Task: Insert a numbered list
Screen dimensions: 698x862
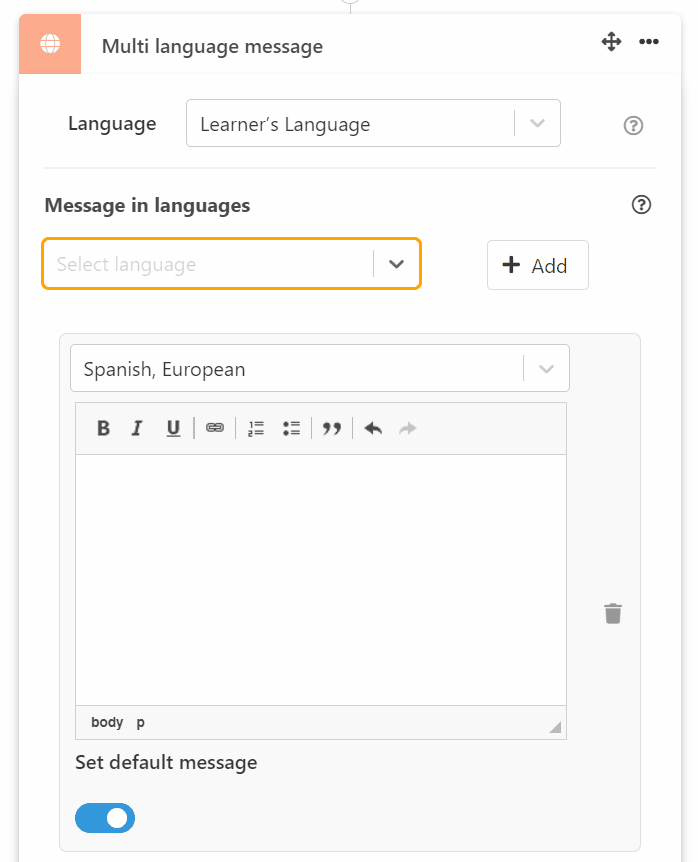Action: [255, 428]
